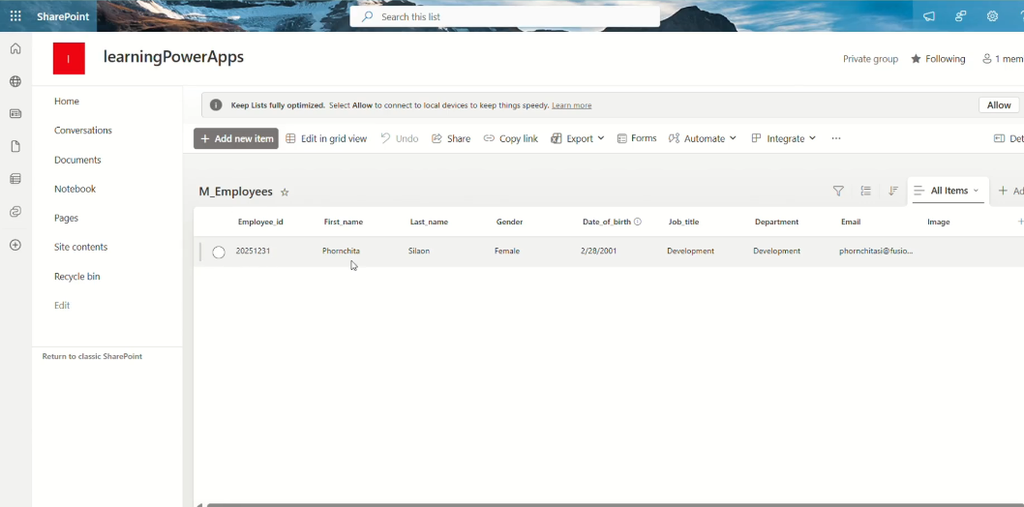The height and width of the screenshot is (507, 1024).
Task: Open My lists icon in left rail
Action: (16, 179)
